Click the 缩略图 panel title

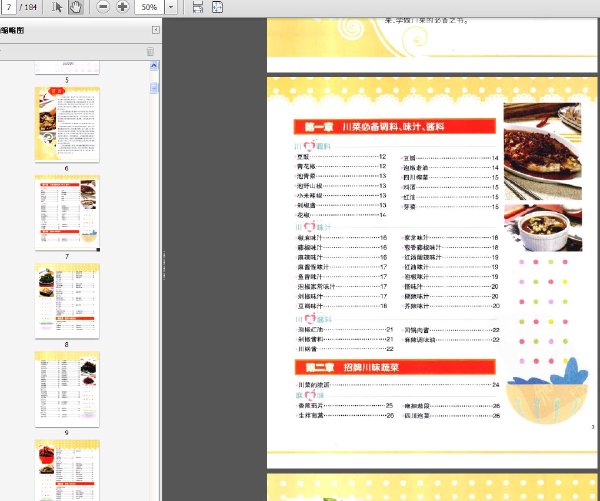click(x=13, y=30)
